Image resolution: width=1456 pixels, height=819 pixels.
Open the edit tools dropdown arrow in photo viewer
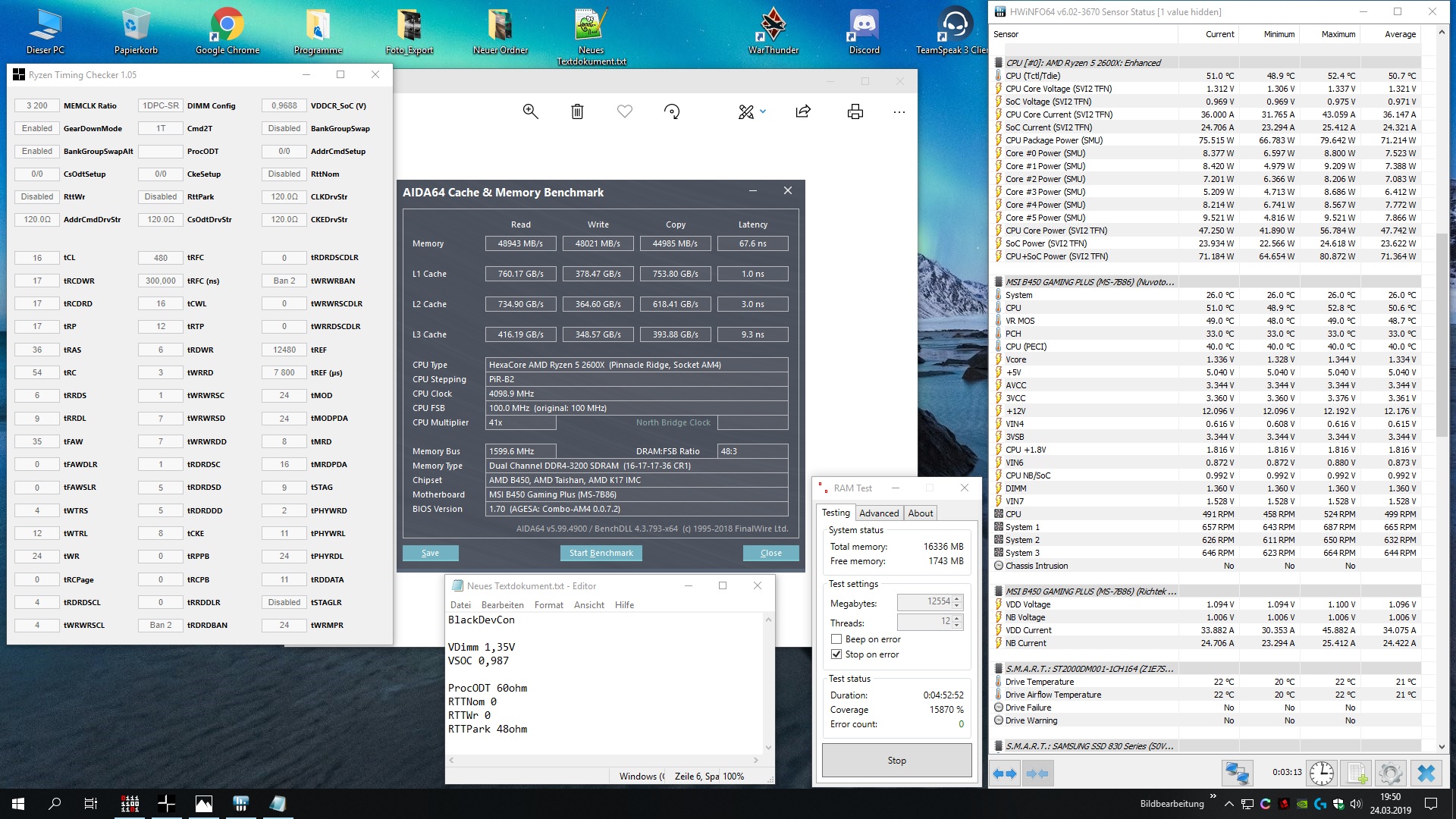763,111
